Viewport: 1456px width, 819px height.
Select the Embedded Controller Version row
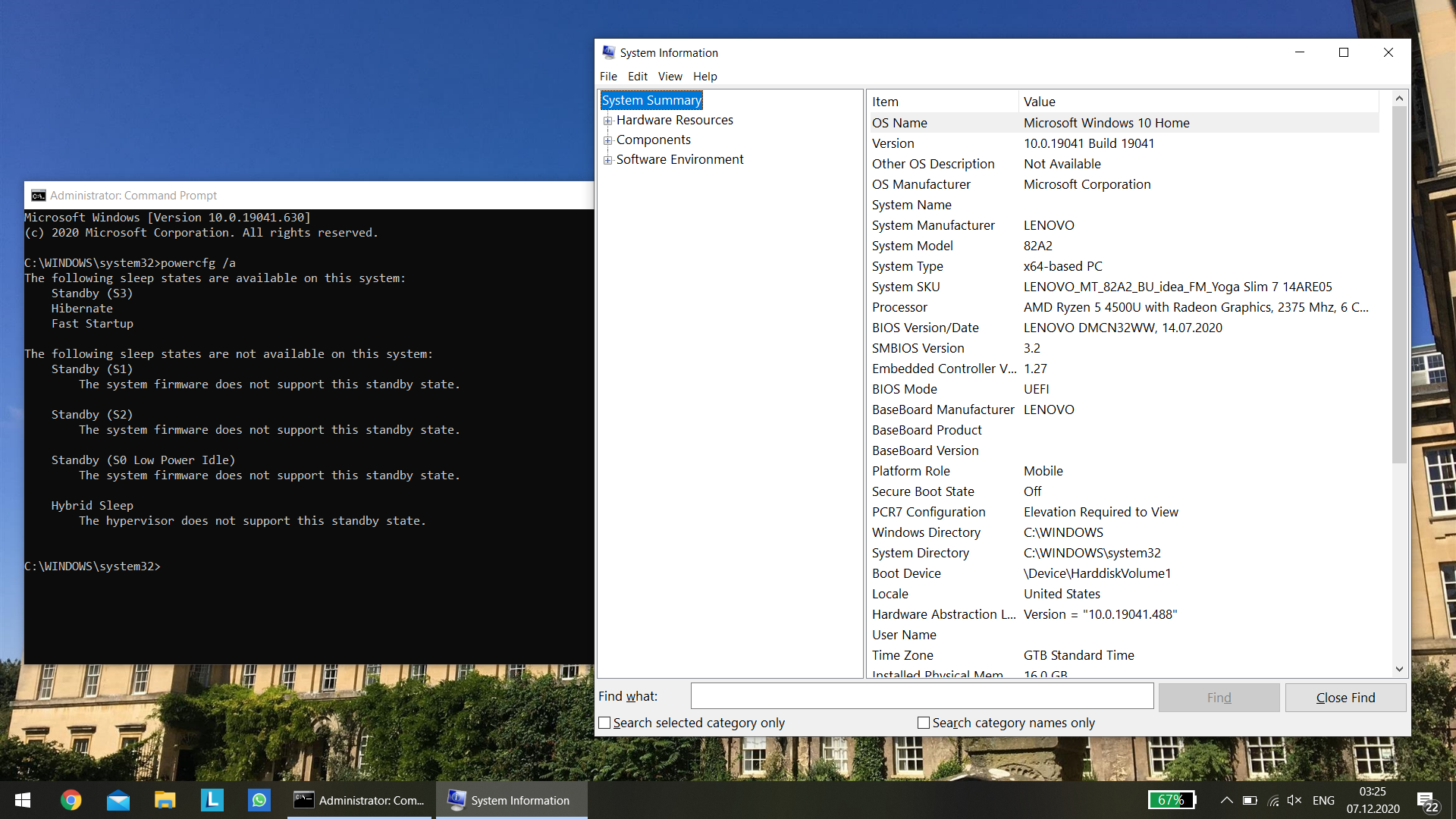(1124, 369)
